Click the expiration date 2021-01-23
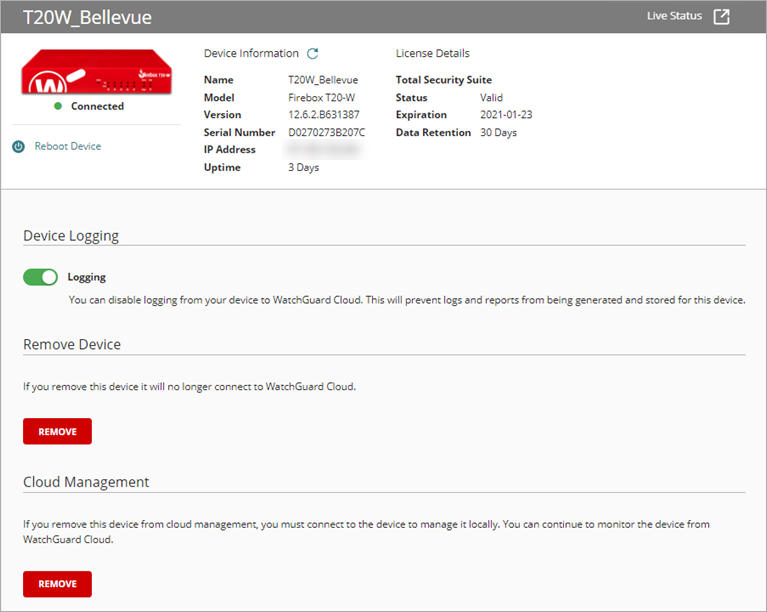 [x=507, y=115]
